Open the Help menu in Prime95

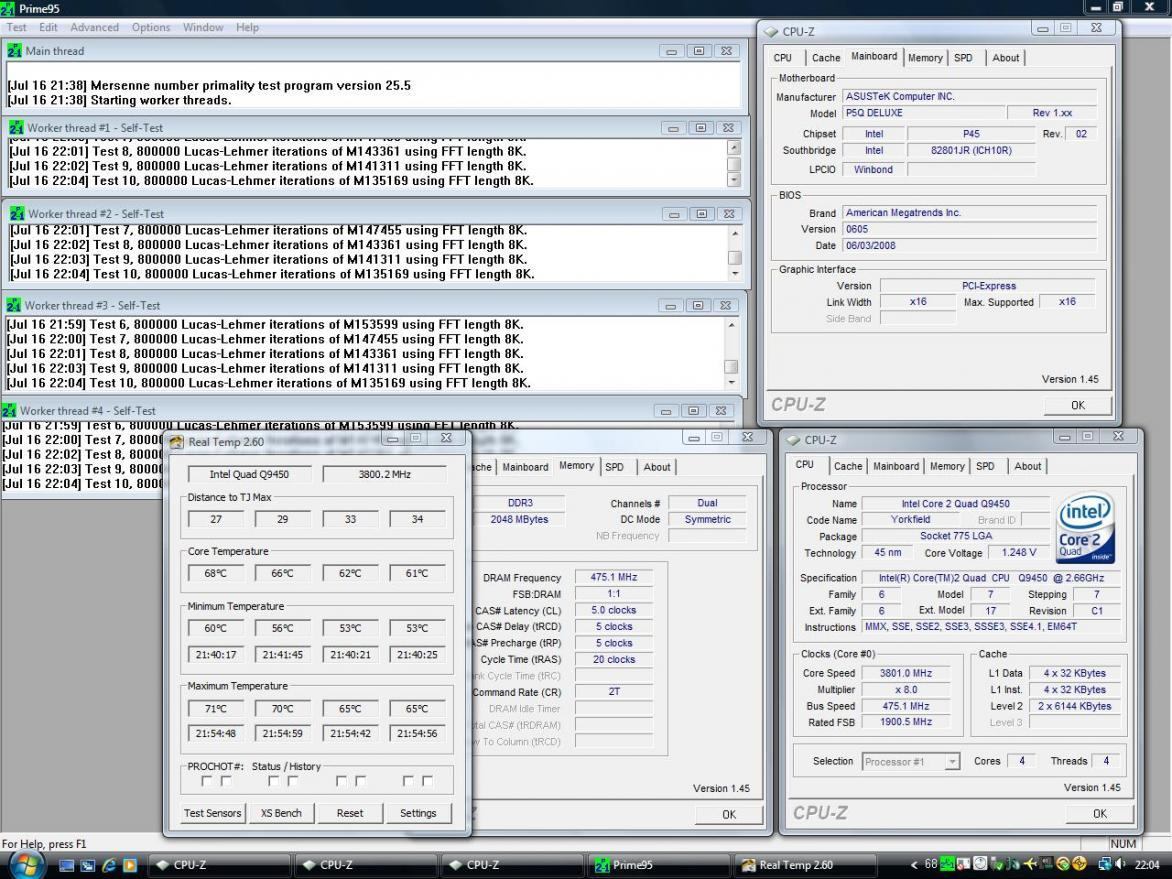pyautogui.click(x=247, y=27)
